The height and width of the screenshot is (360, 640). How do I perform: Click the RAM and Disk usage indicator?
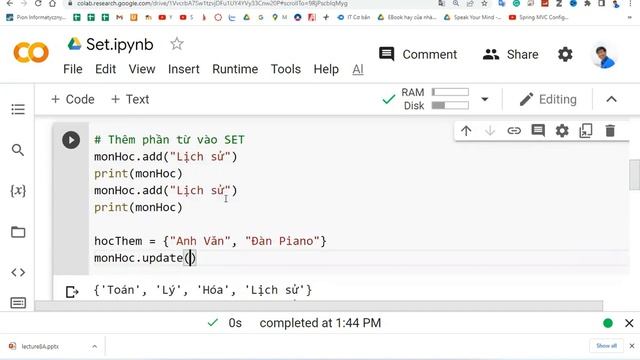tap(435, 99)
